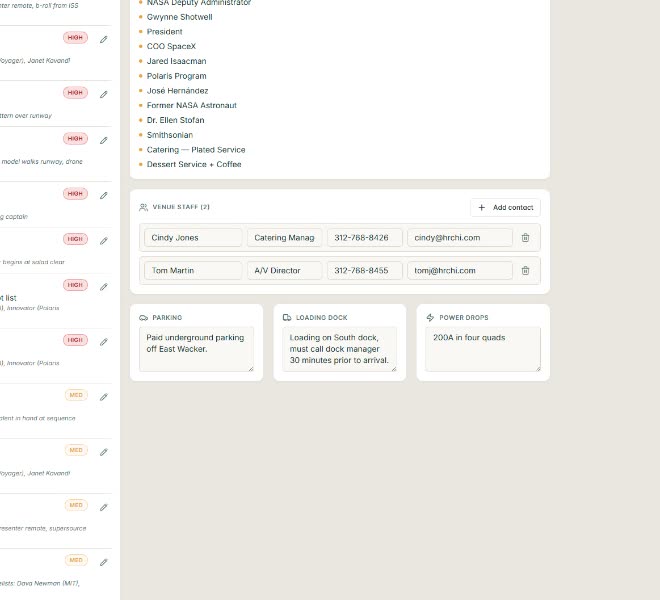Click the Parking textarea resize handle

click(251, 368)
